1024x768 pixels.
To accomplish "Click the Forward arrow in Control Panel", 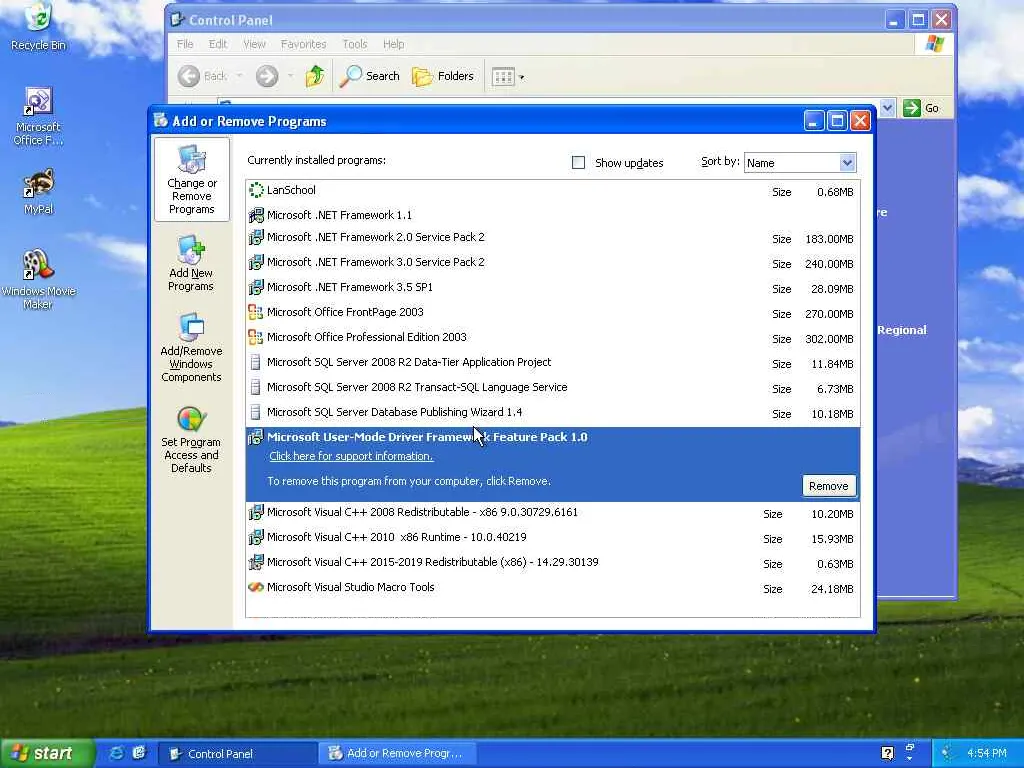I will pyautogui.click(x=266, y=76).
